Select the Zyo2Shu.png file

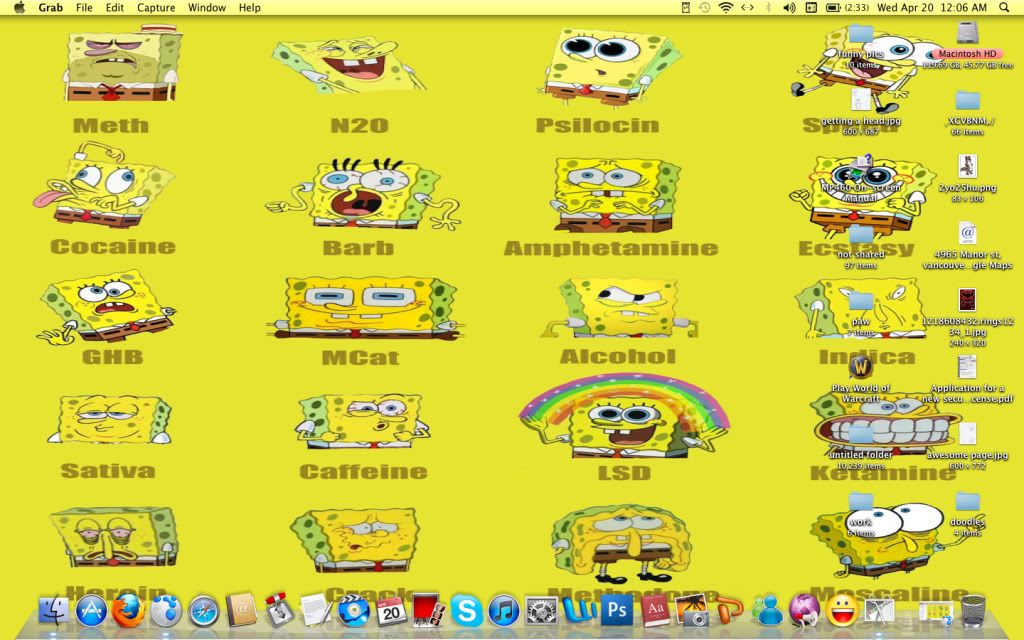pyautogui.click(x=967, y=167)
